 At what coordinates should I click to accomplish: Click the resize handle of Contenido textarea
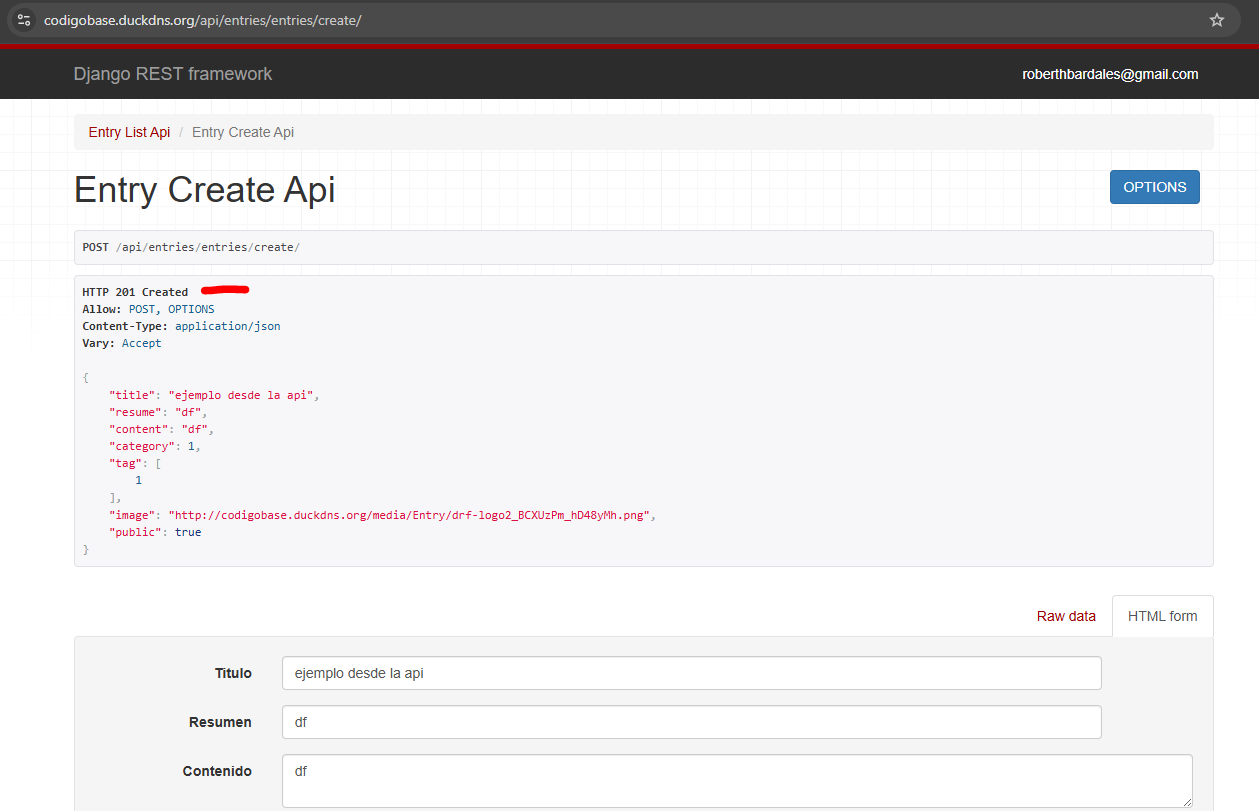[x=1186, y=801]
